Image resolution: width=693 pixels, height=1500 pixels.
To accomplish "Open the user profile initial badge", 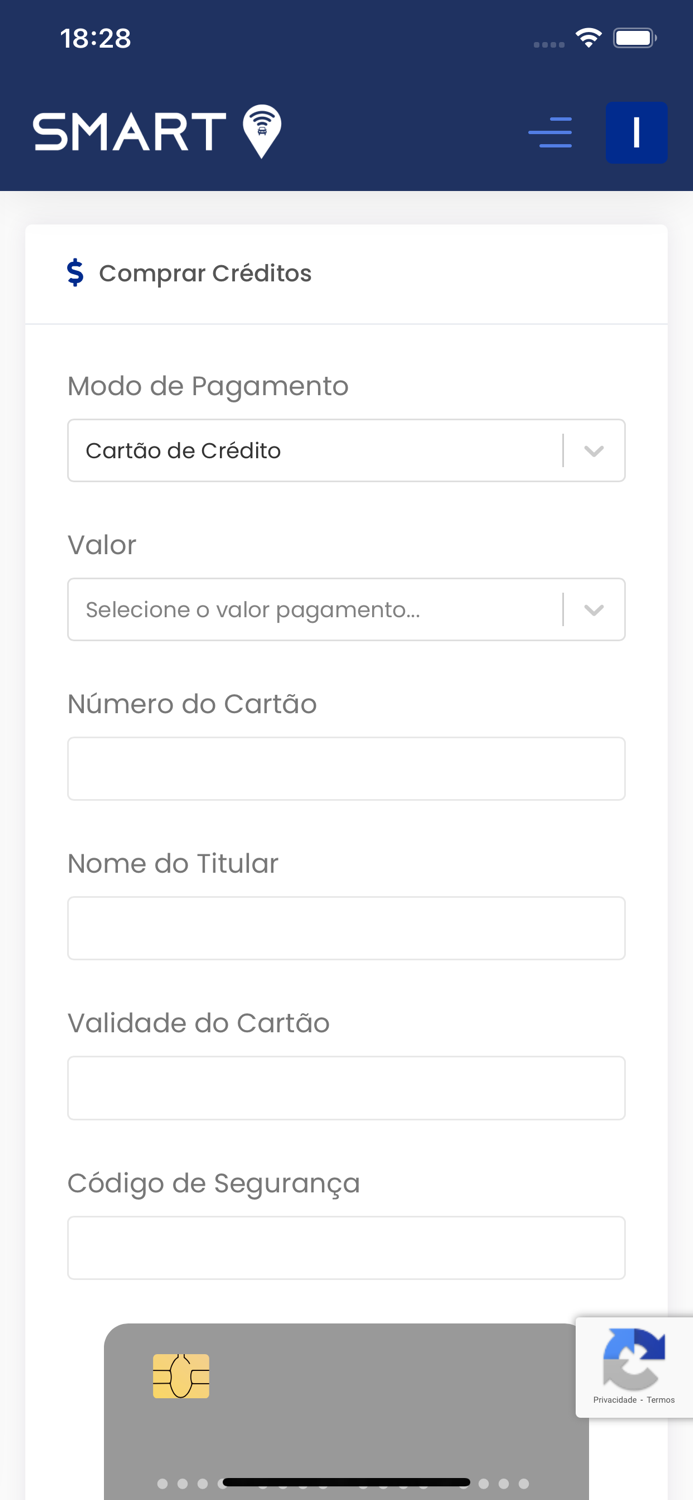I will coord(637,132).
